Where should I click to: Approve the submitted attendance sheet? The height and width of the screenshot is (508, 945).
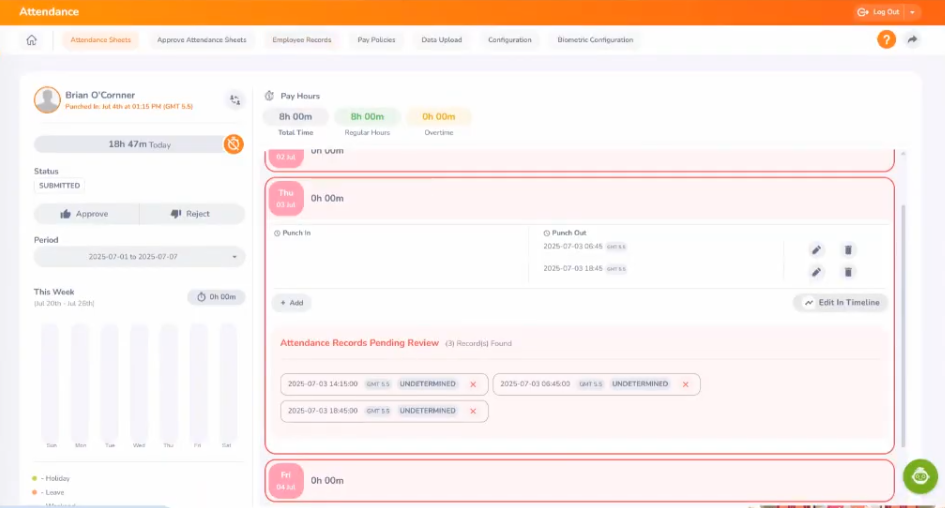coord(86,214)
